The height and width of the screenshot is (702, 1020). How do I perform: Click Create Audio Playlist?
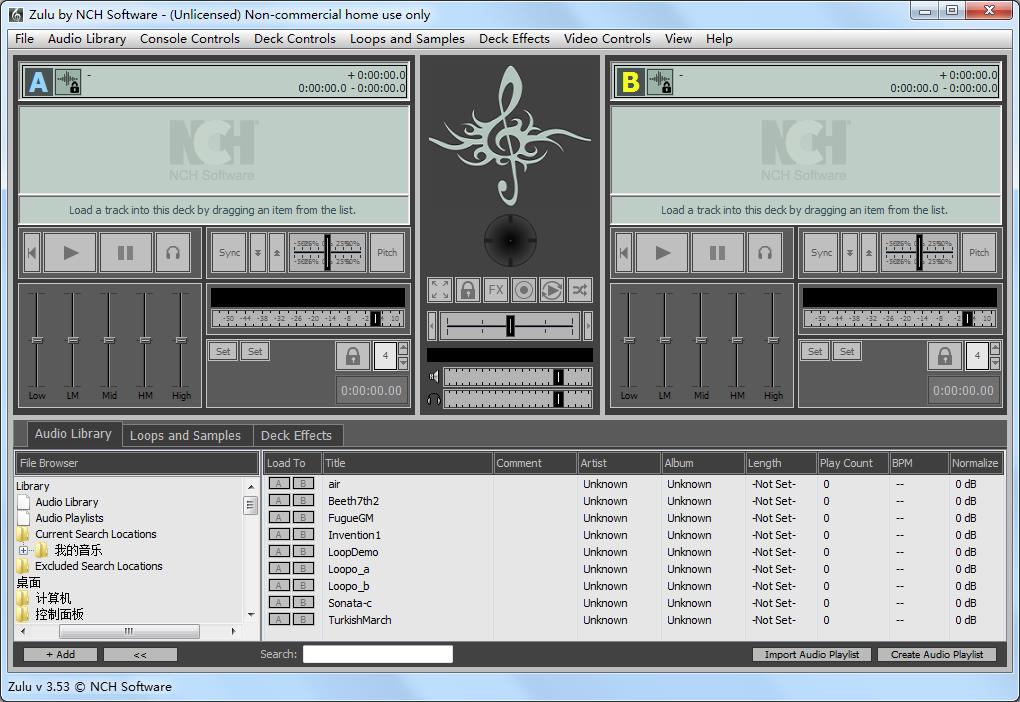point(937,655)
